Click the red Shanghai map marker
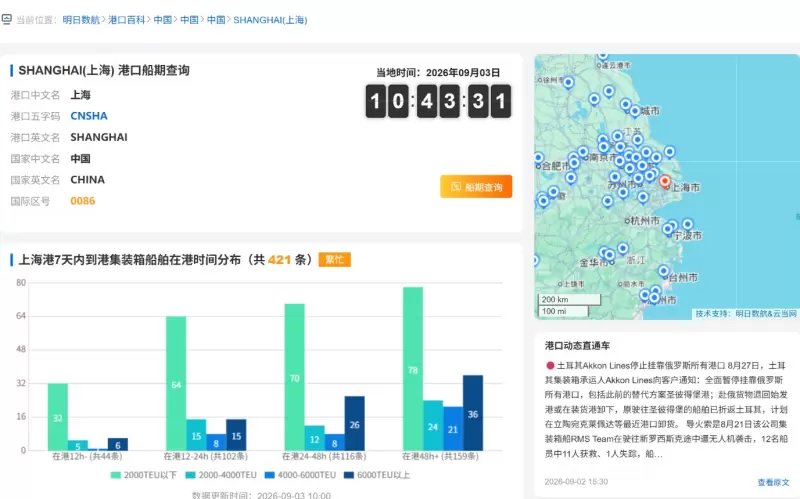This screenshot has height=499, width=800. pyautogui.click(x=664, y=181)
